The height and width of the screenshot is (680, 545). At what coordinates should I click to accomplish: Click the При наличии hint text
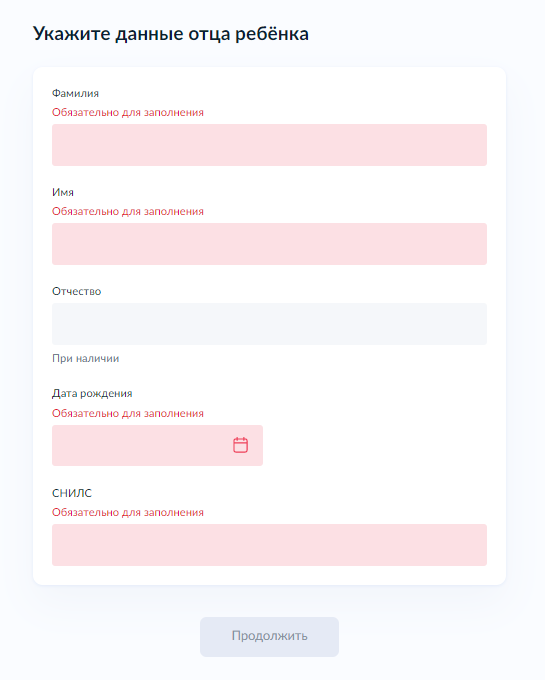[x=85, y=358]
